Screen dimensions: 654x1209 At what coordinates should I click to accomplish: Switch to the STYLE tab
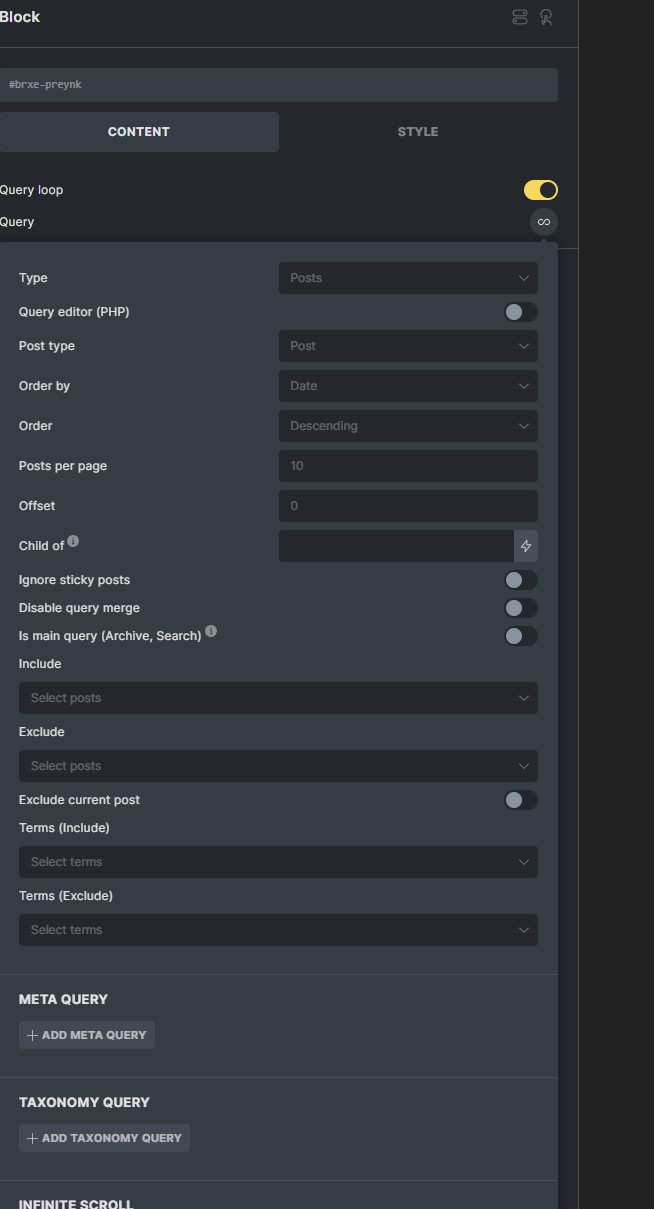pos(418,132)
